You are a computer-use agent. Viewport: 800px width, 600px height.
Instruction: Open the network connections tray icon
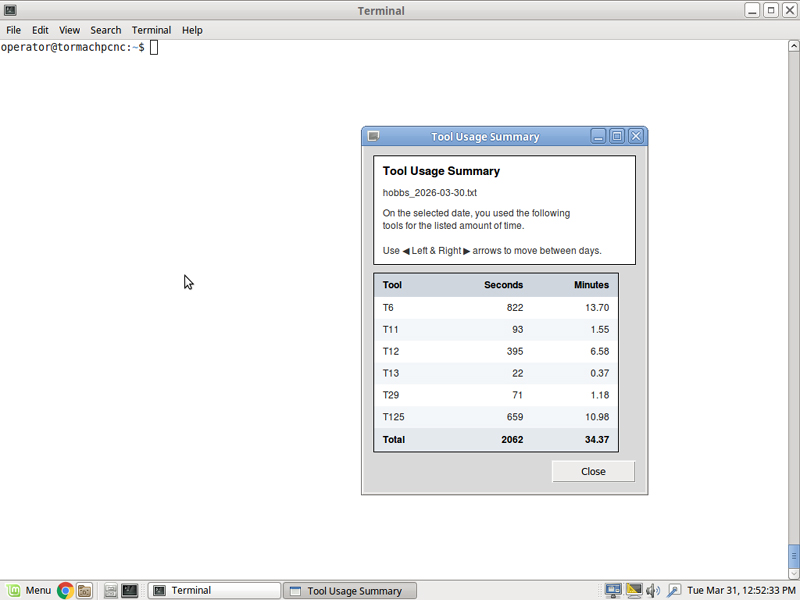click(613, 590)
